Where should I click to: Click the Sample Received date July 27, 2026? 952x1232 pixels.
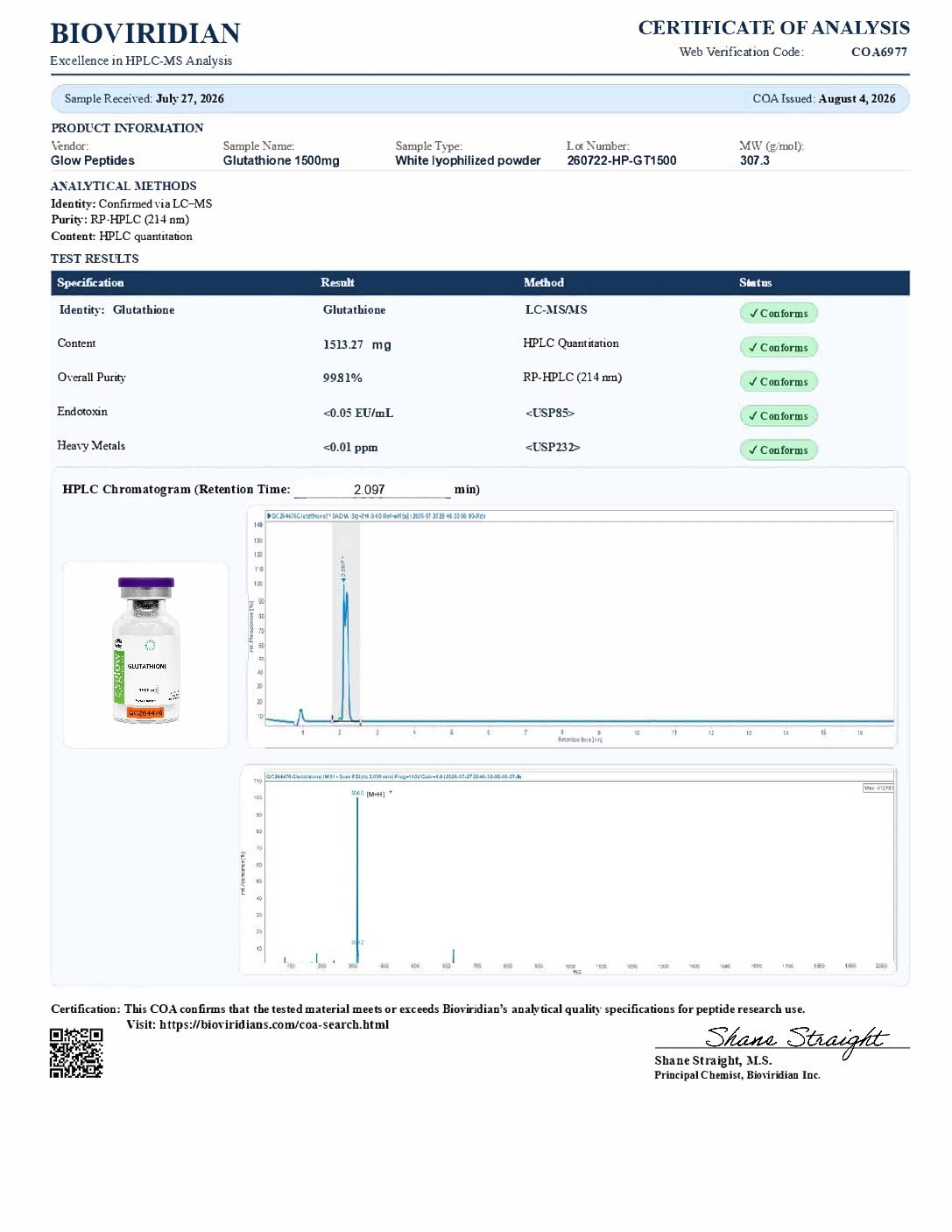(x=190, y=98)
